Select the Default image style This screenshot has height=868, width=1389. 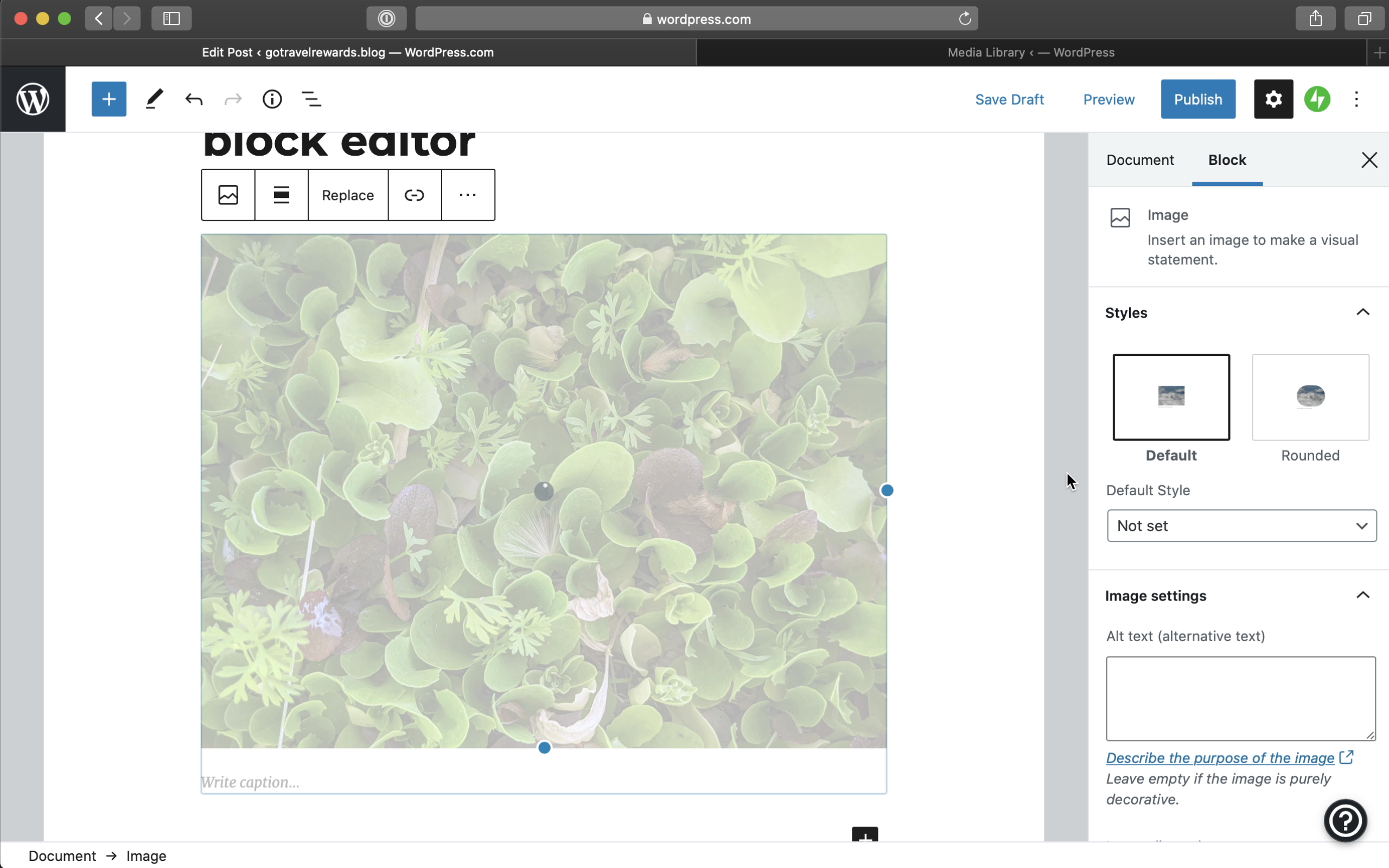[1171, 397]
